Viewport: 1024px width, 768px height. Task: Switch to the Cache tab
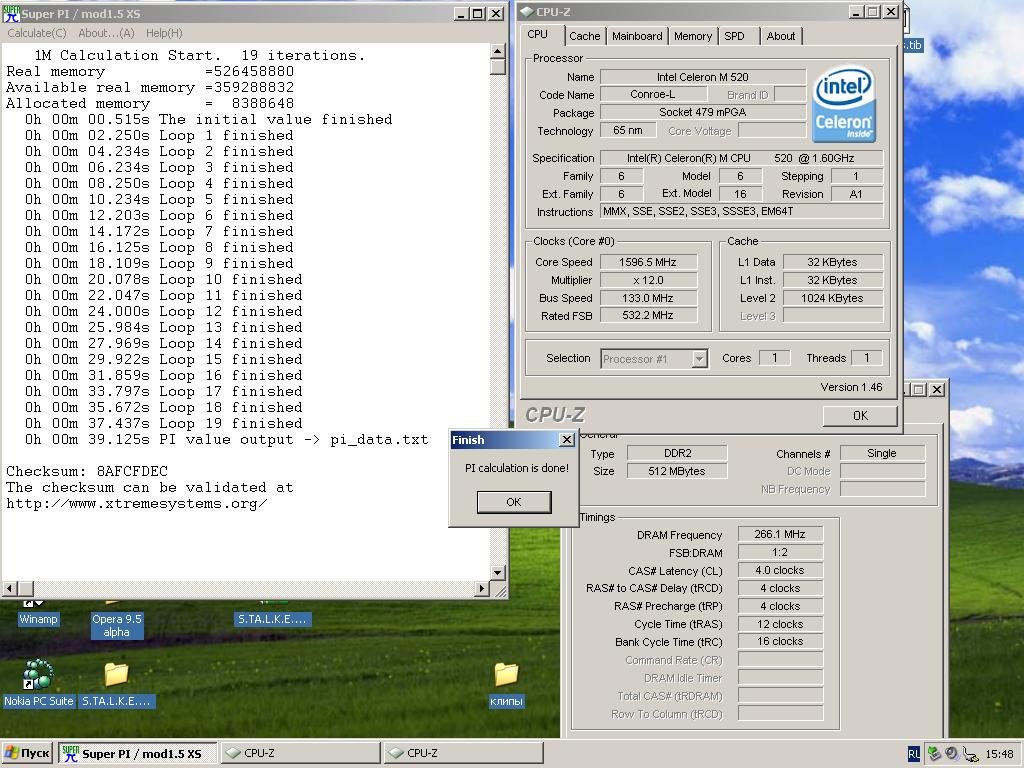(584, 36)
